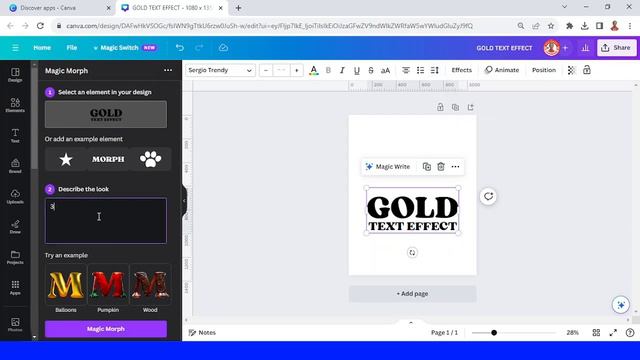Select the GOLD element preview
Image resolution: width=640 pixels, height=360 pixels.
106,114
